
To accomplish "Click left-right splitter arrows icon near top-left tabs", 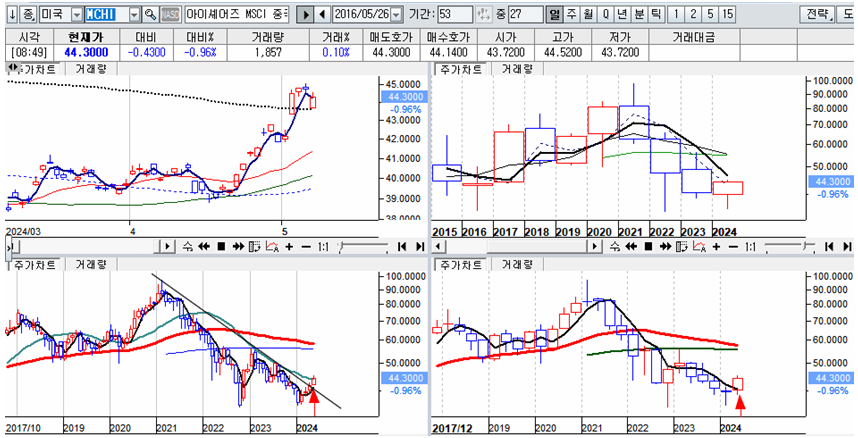I will pos(13,67).
